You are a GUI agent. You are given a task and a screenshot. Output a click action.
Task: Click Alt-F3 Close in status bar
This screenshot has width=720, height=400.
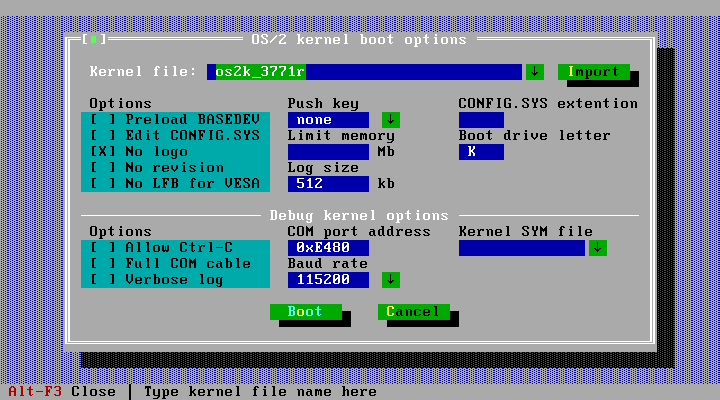[62, 392]
